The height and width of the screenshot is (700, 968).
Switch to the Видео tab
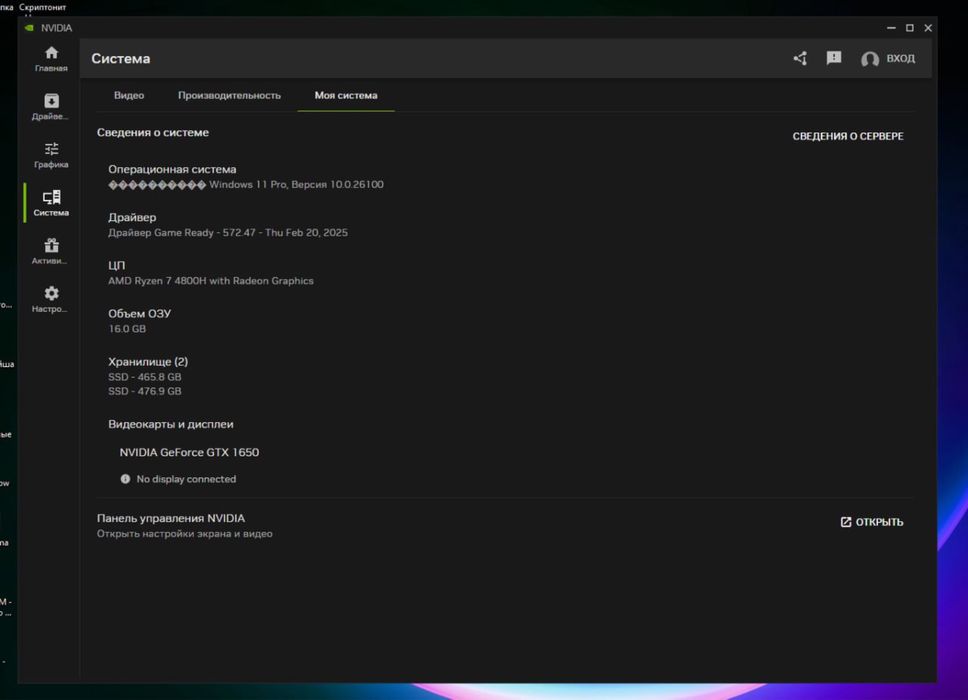tap(129, 95)
